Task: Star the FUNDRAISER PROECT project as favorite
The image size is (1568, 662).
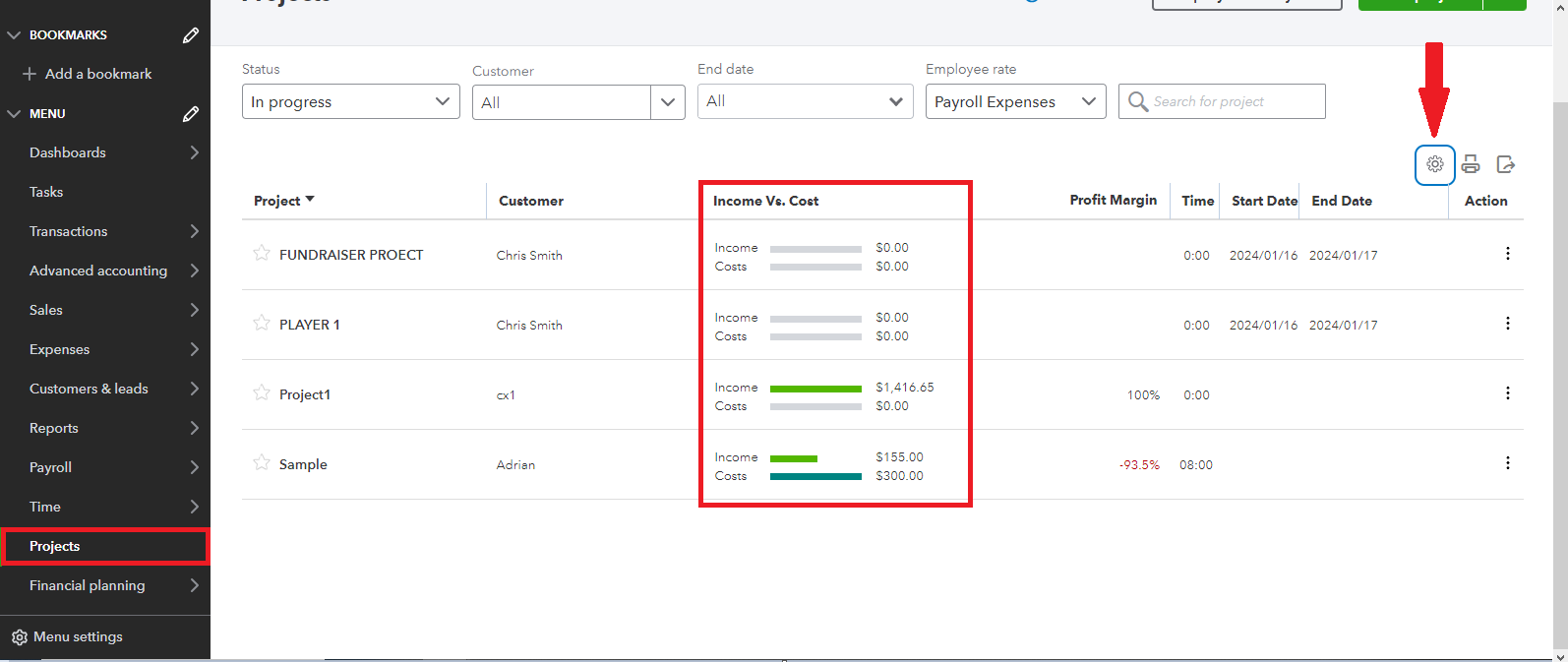Action: [262, 254]
